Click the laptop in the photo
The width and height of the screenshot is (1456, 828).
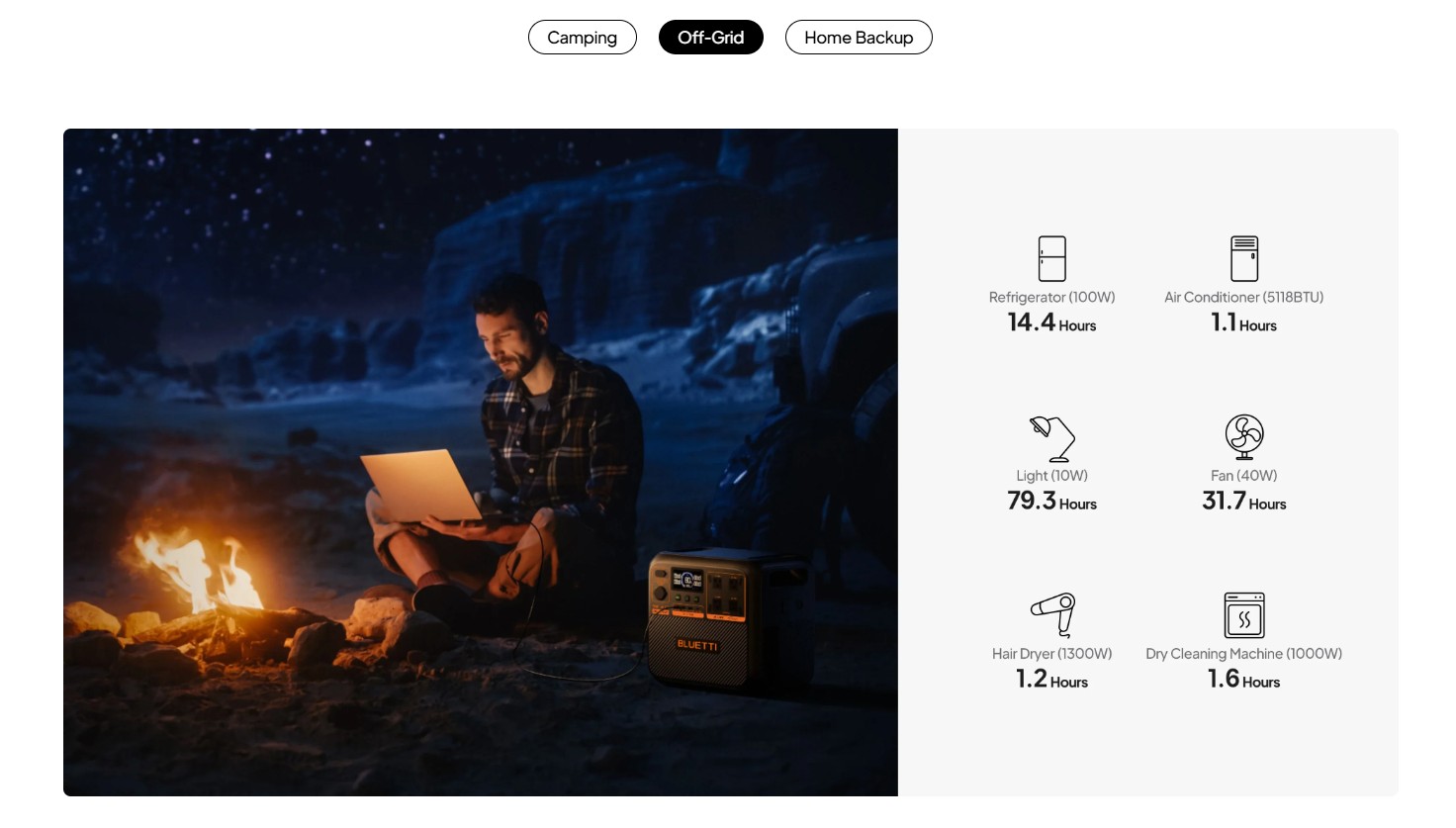coord(421,486)
